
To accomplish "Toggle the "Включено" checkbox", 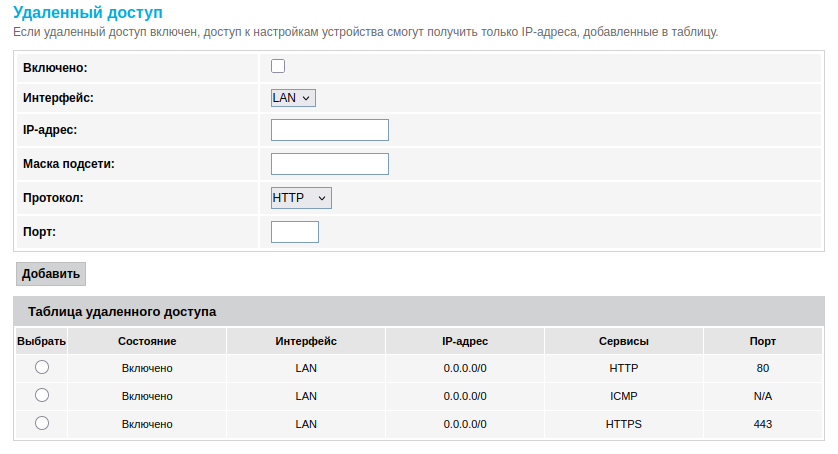I will [x=278, y=66].
